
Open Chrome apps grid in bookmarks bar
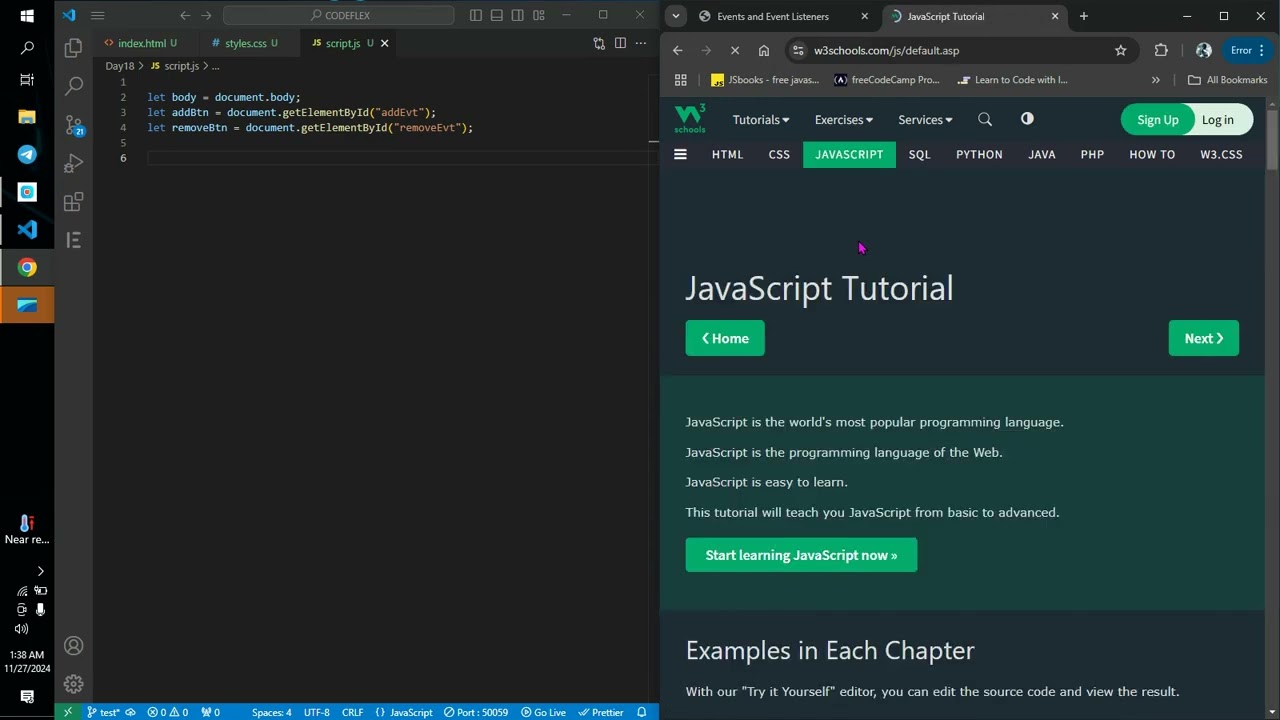[x=681, y=80]
